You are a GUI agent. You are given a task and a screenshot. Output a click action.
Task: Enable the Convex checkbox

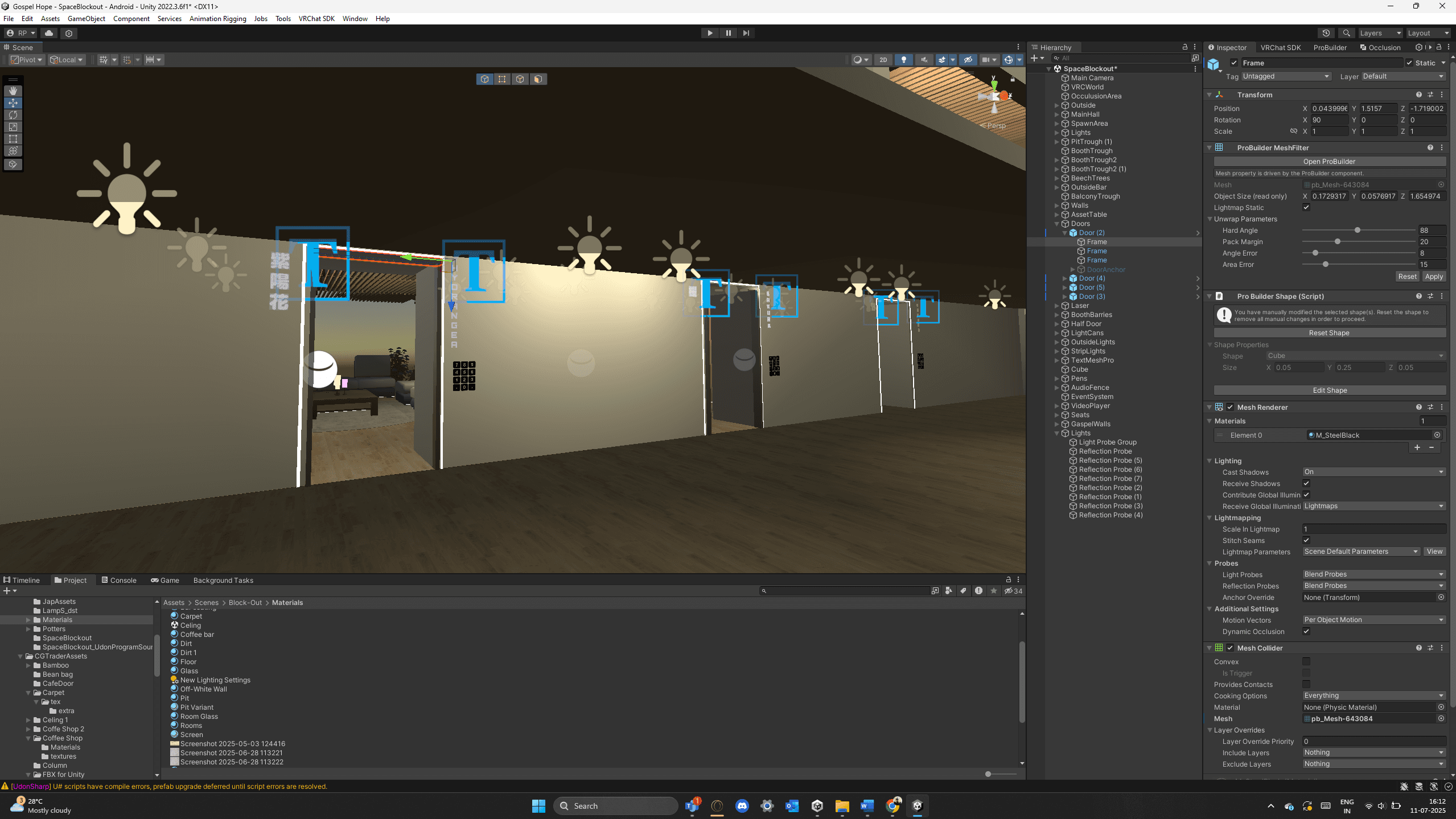[x=1306, y=661]
